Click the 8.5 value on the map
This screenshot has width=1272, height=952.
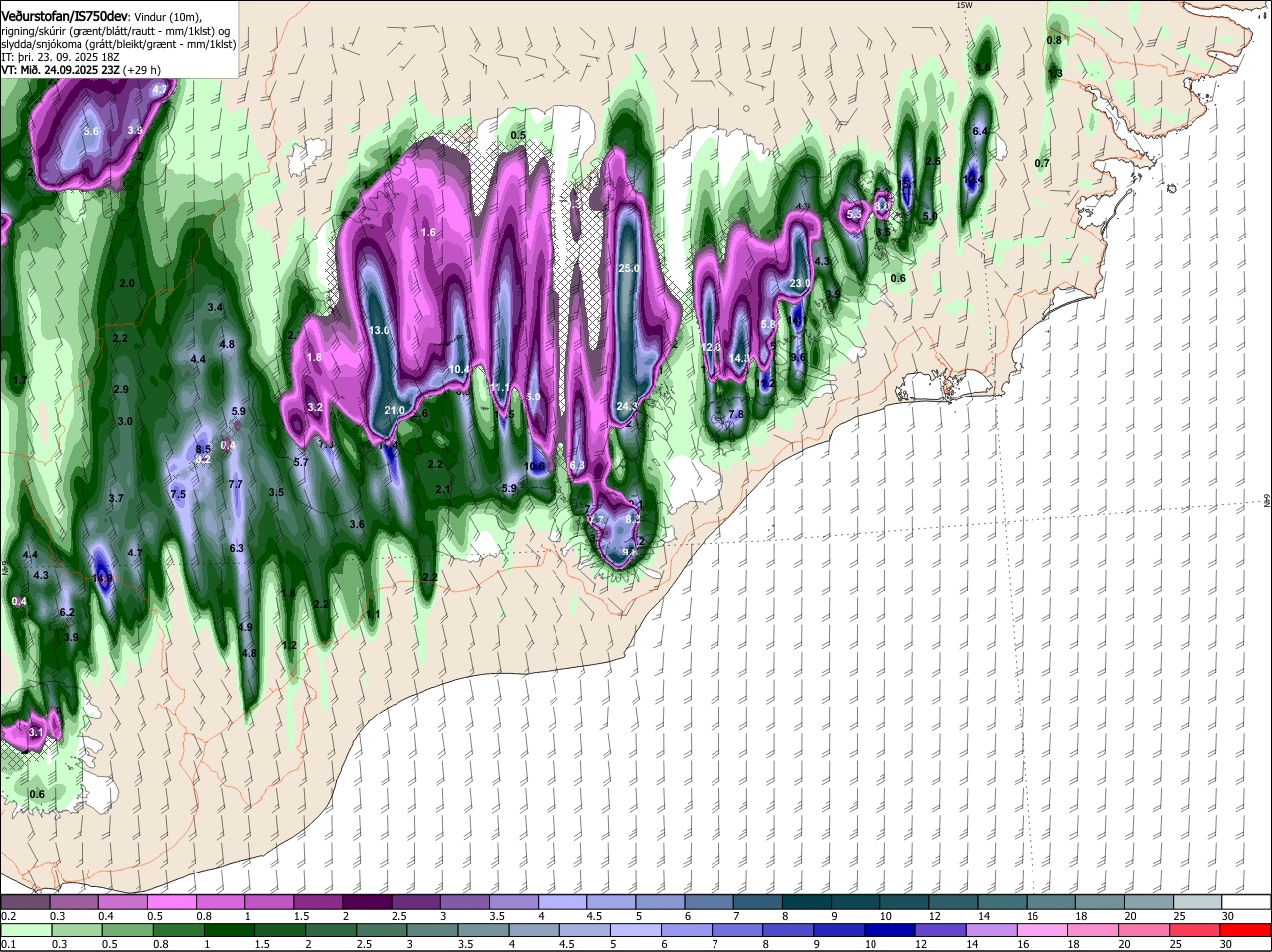click(203, 450)
